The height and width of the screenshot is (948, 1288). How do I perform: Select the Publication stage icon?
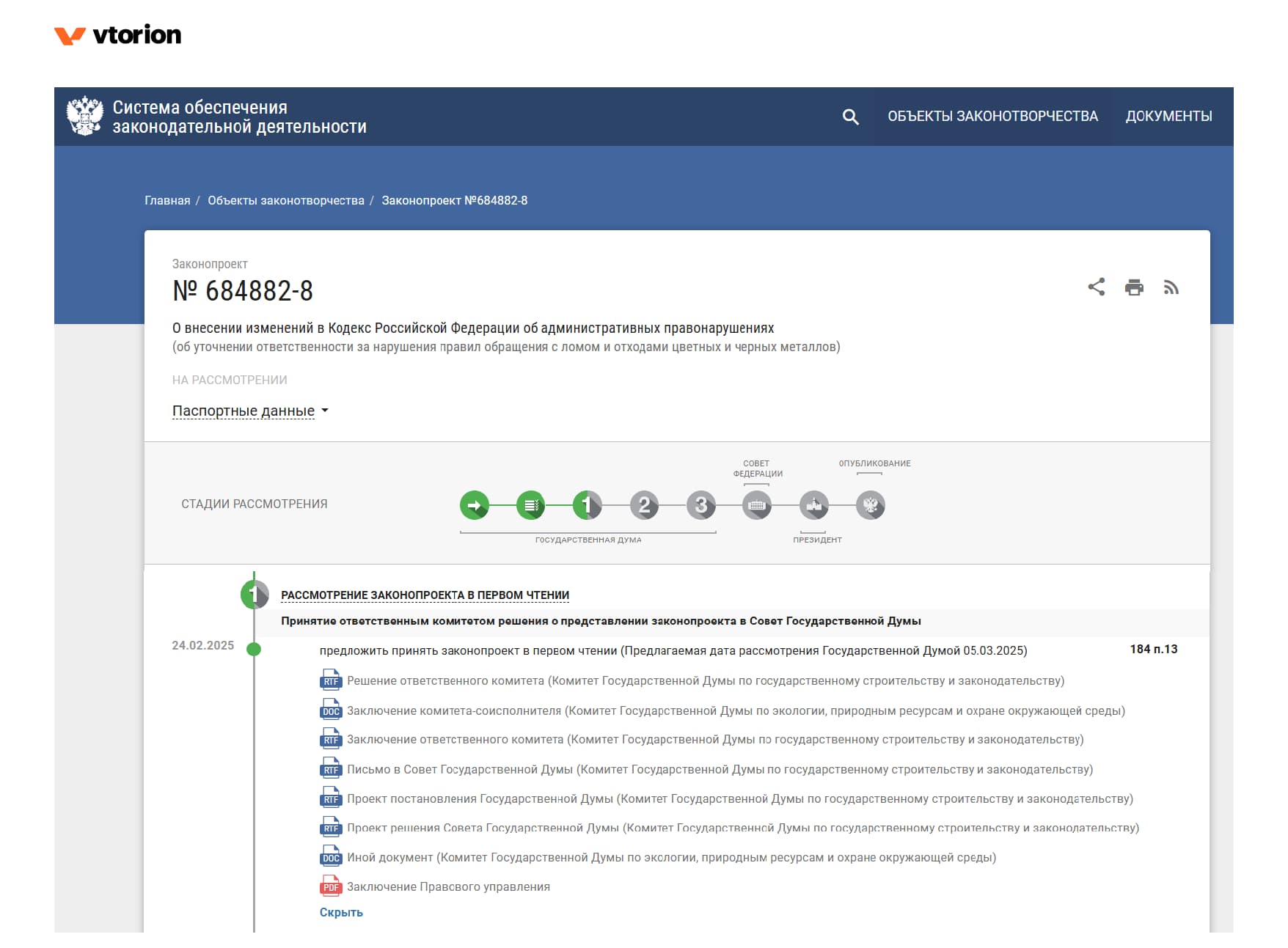pos(871,505)
